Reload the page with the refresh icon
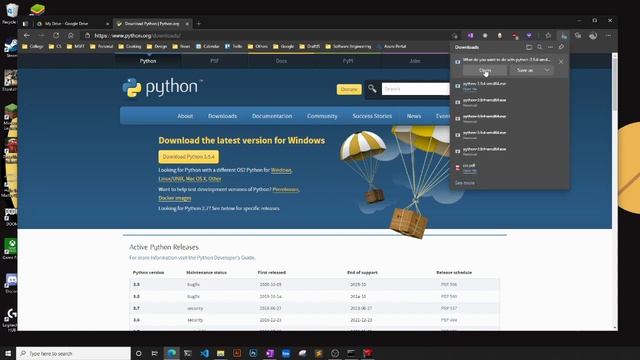The width and height of the screenshot is (640, 360). [56, 36]
